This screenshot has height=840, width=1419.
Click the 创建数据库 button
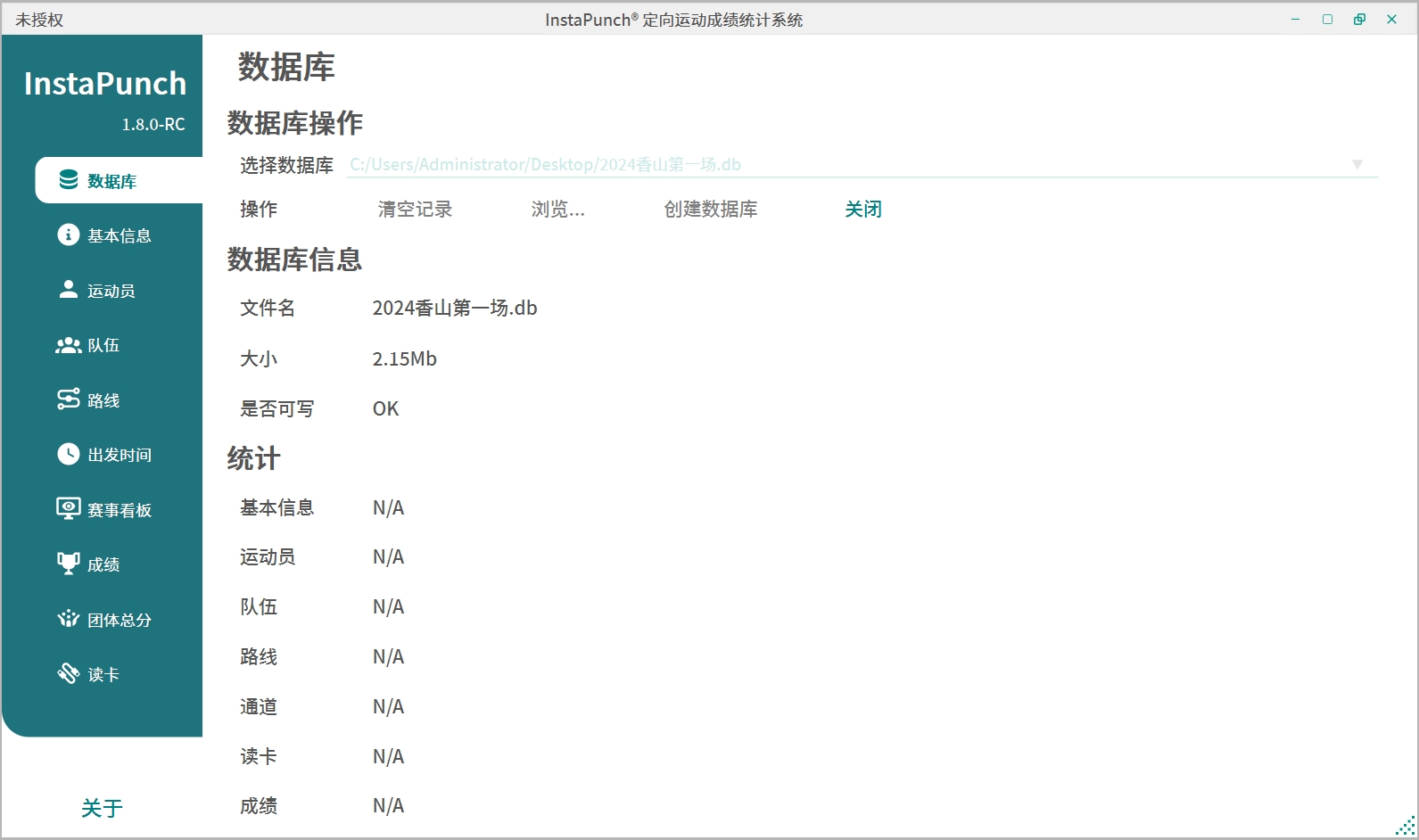click(x=710, y=210)
